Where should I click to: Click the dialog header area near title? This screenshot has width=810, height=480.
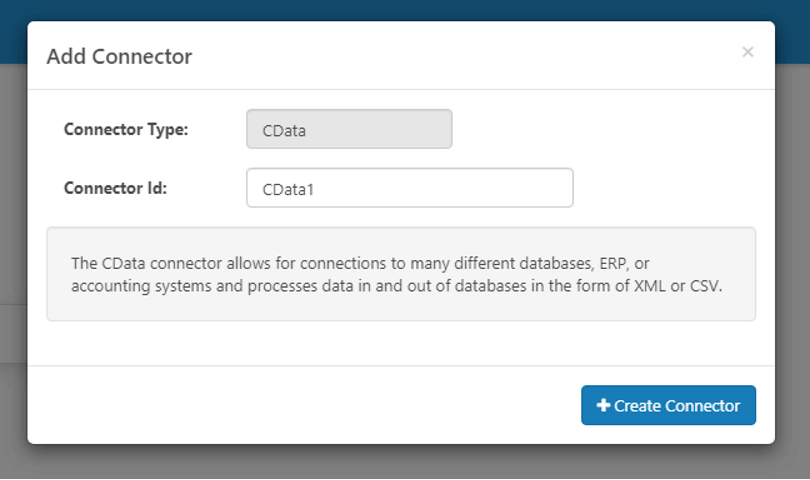[x=450, y=56]
